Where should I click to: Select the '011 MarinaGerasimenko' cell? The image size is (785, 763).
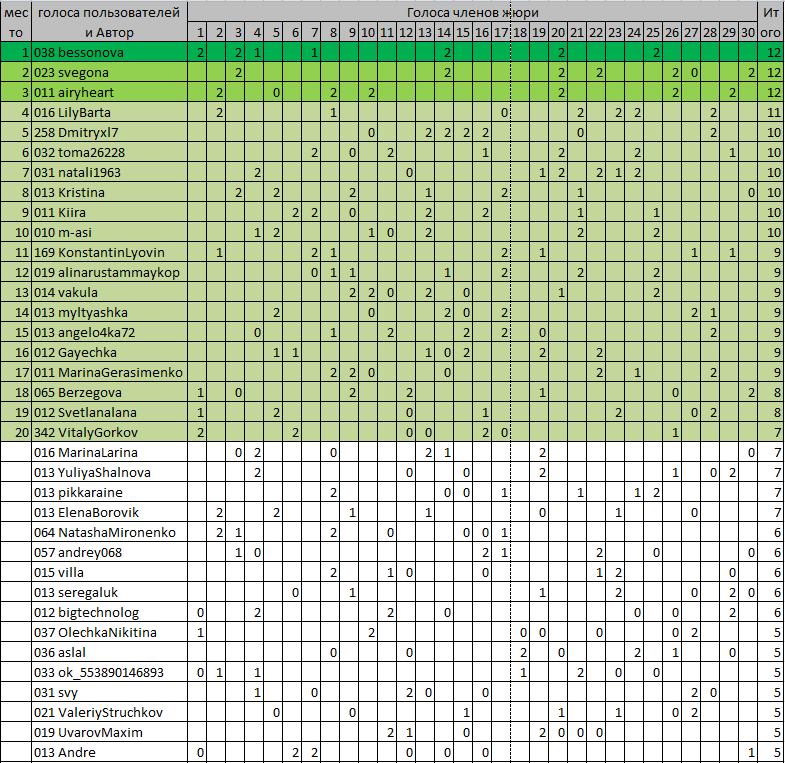click(109, 373)
